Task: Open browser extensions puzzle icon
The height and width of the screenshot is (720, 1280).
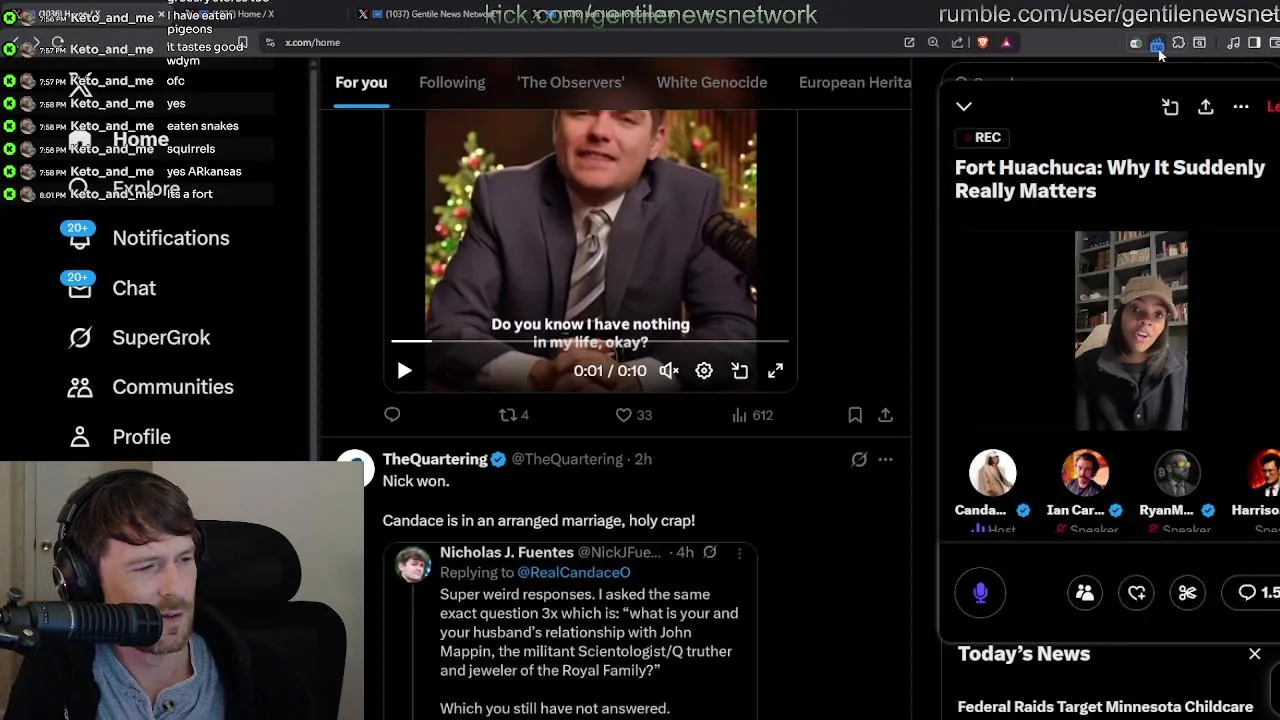Action: pyautogui.click(x=1178, y=43)
